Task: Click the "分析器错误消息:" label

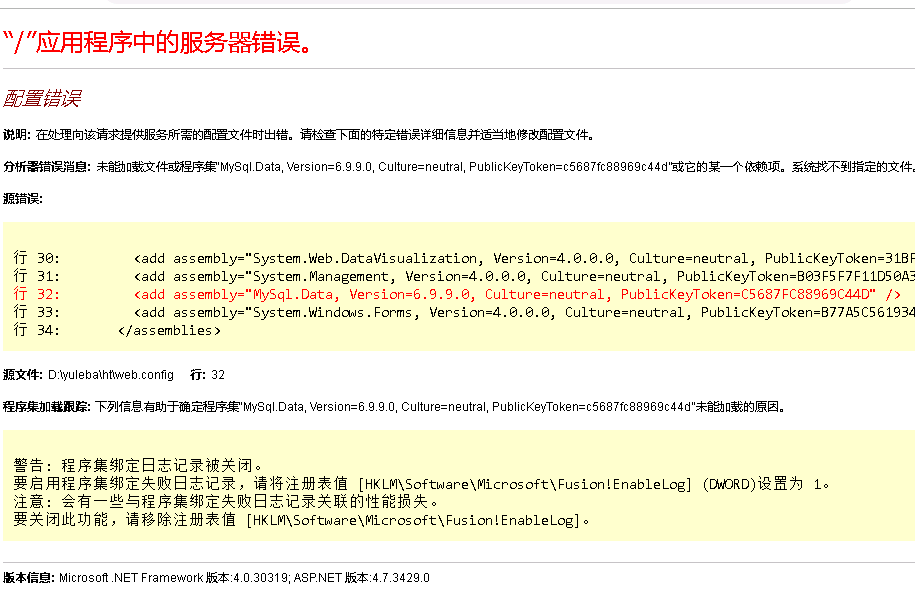Action: coord(47,167)
